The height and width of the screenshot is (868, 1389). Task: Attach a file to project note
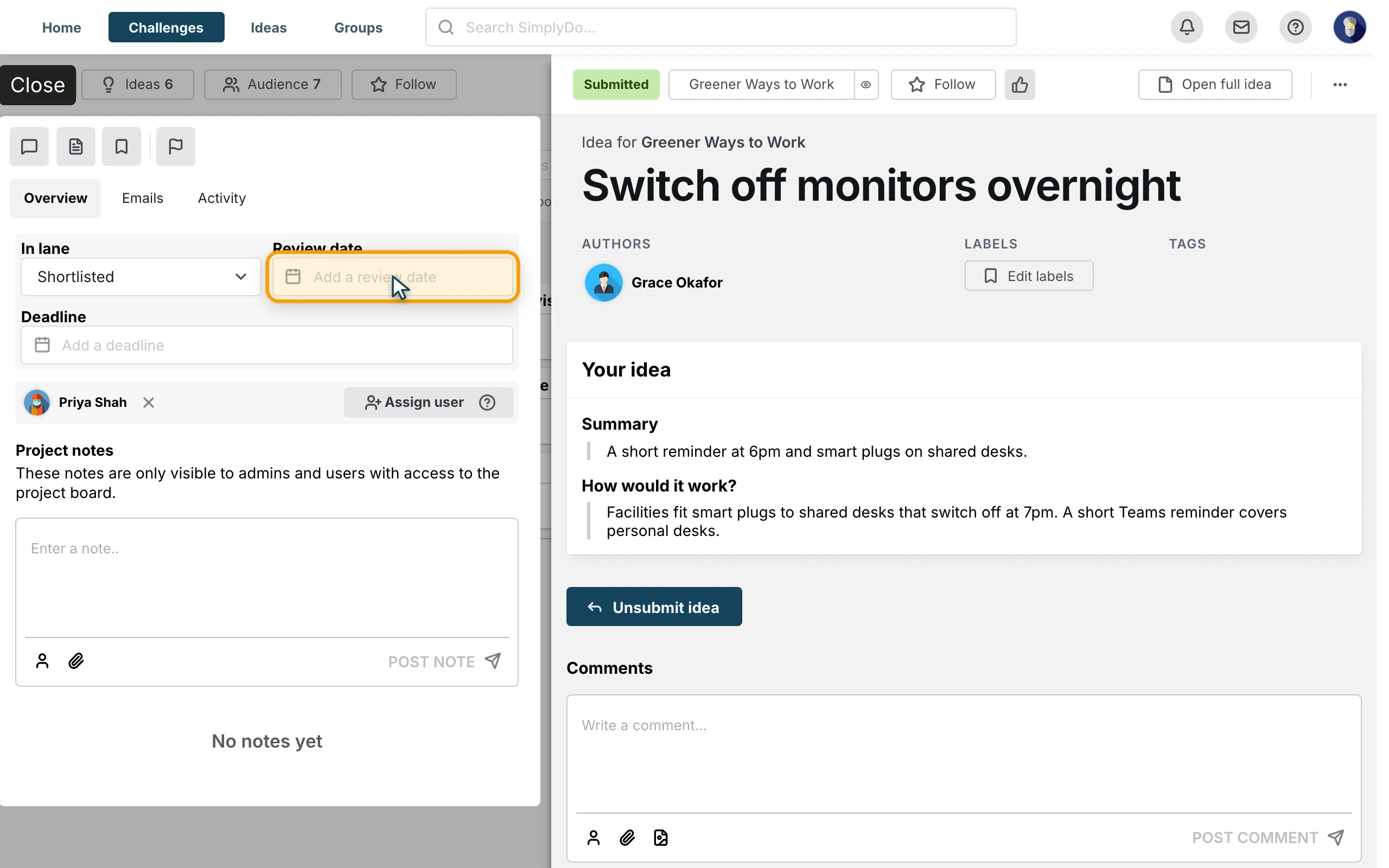[x=76, y=661]
